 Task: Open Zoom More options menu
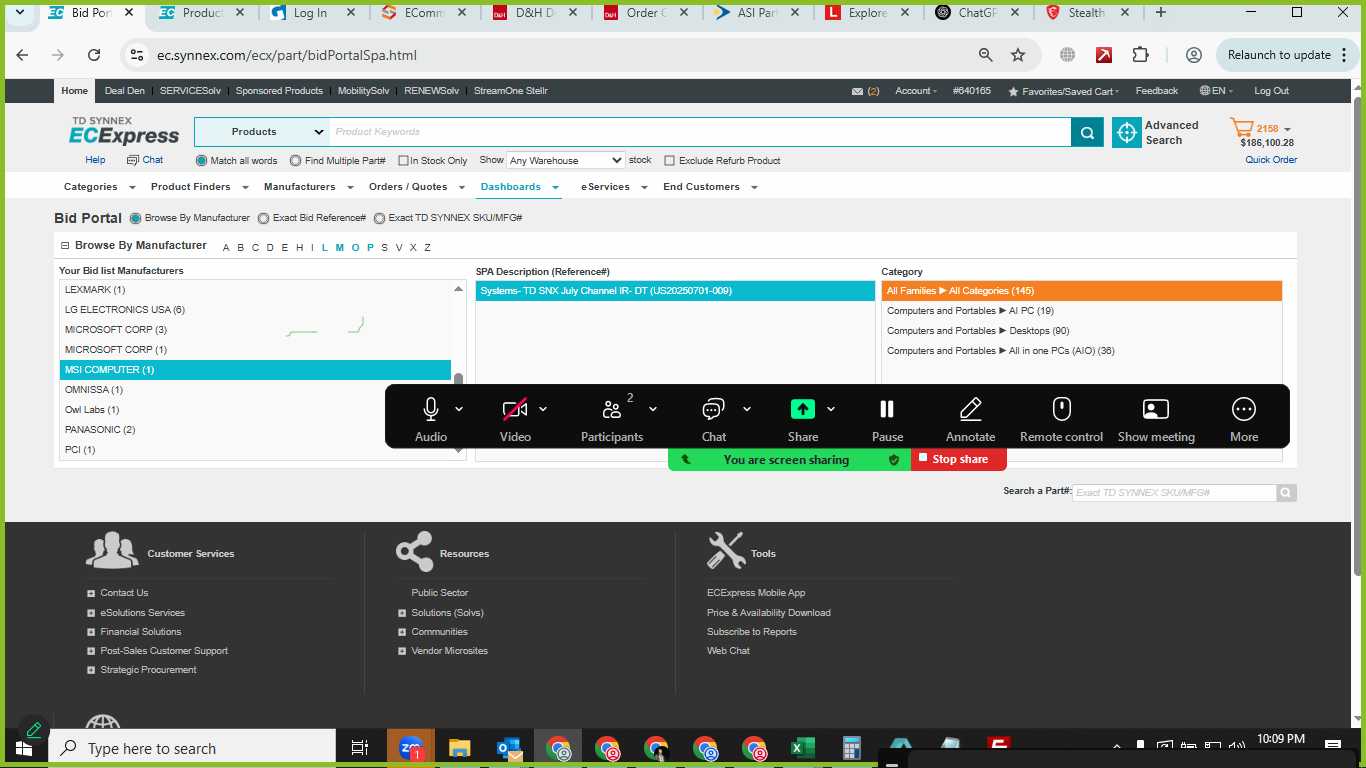click(x=1244, y=419)
